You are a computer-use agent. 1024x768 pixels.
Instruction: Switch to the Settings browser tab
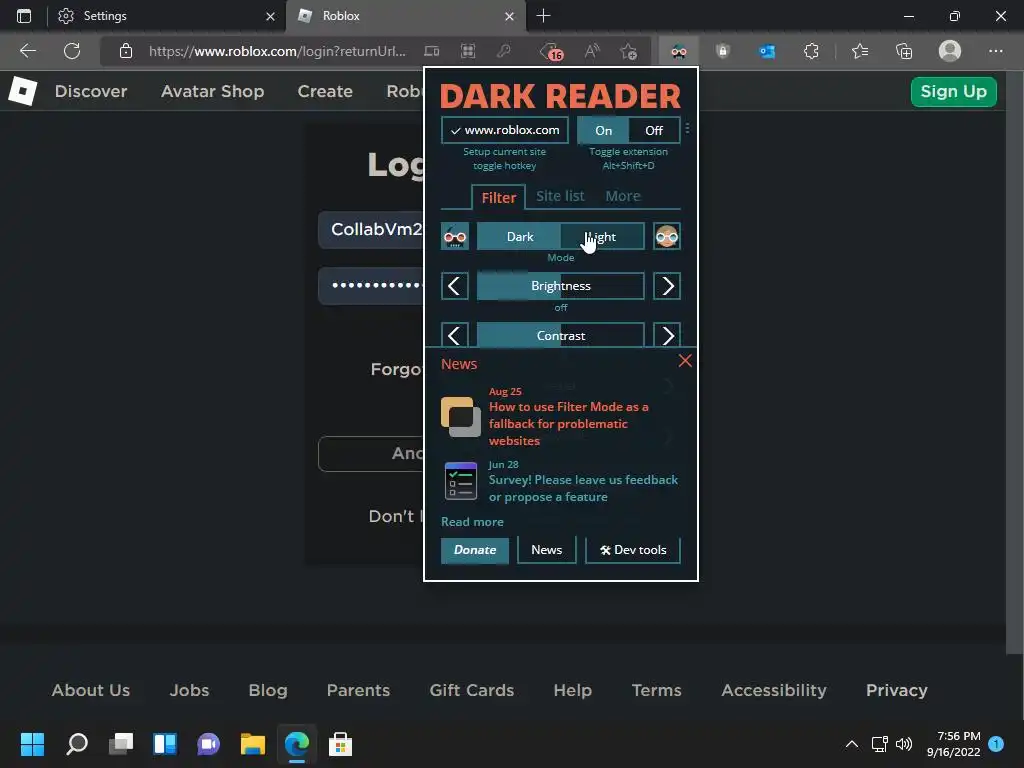coord(167,16)
